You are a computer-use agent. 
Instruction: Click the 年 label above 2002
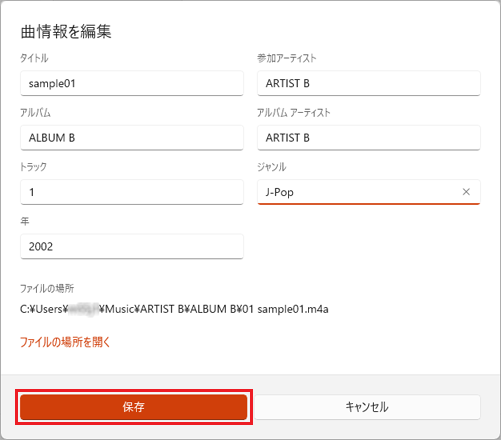(x=25, y=221)
